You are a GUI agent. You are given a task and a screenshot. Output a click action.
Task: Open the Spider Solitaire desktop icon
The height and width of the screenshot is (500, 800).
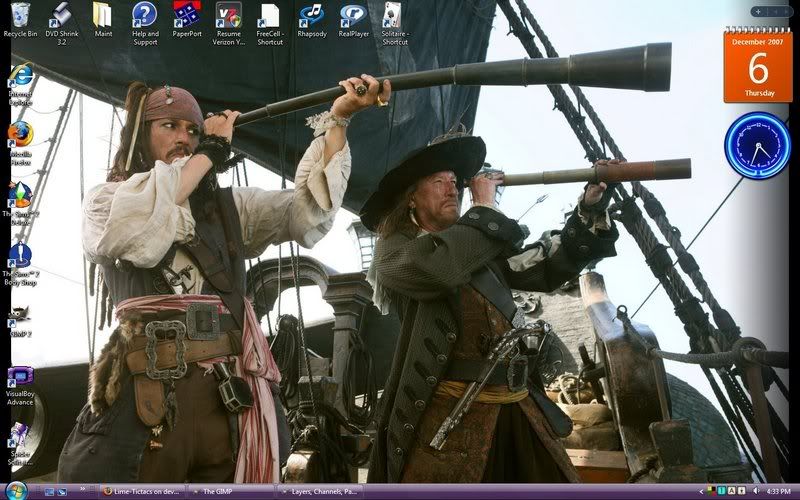click(20, 443)
